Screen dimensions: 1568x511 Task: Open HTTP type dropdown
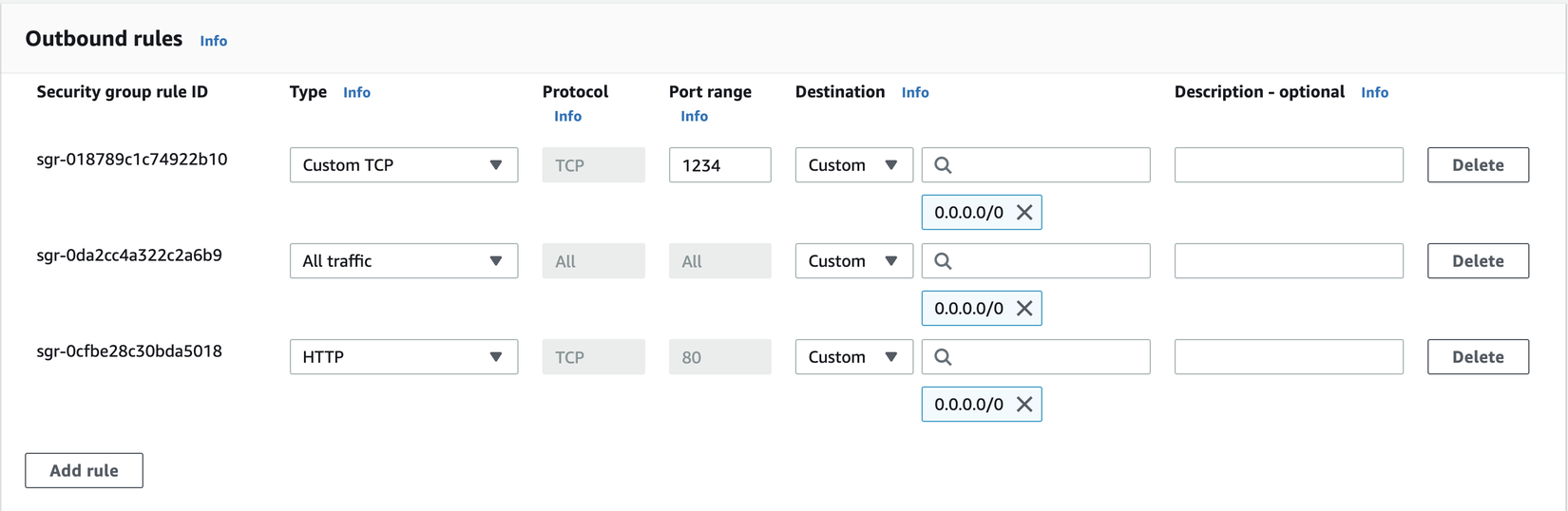403,357
